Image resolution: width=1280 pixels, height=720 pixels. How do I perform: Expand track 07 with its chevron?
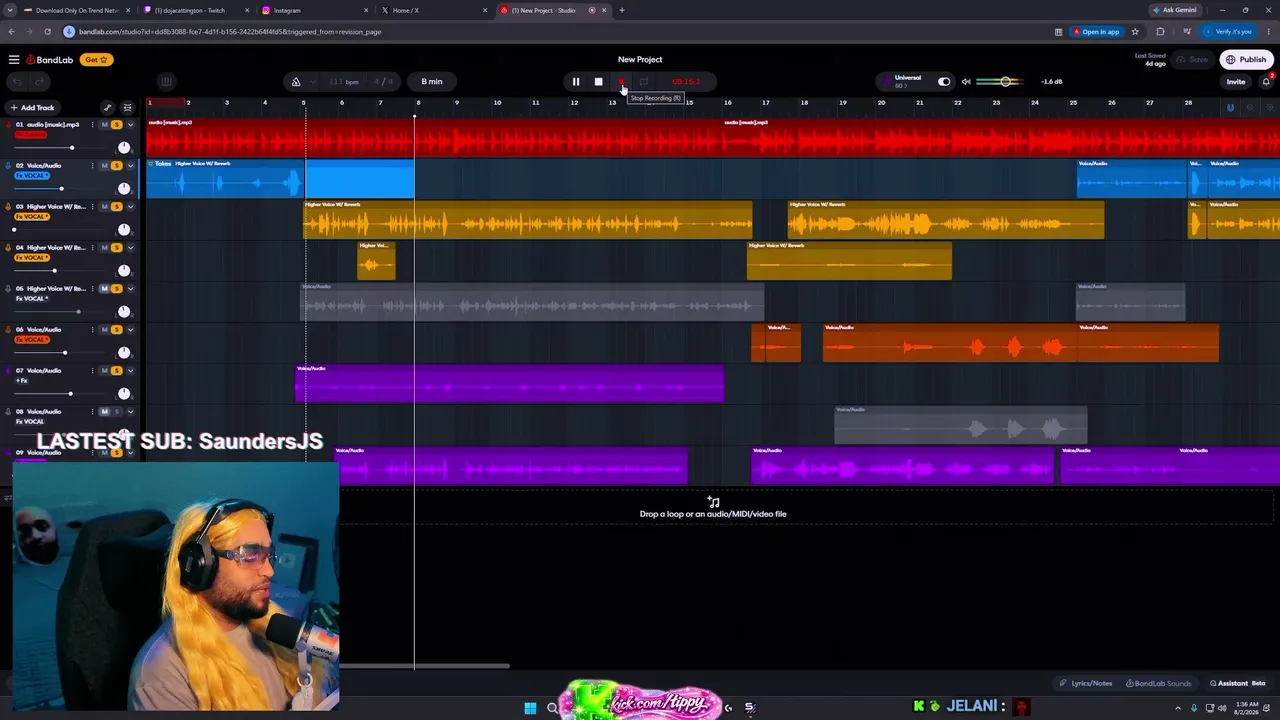130,371
